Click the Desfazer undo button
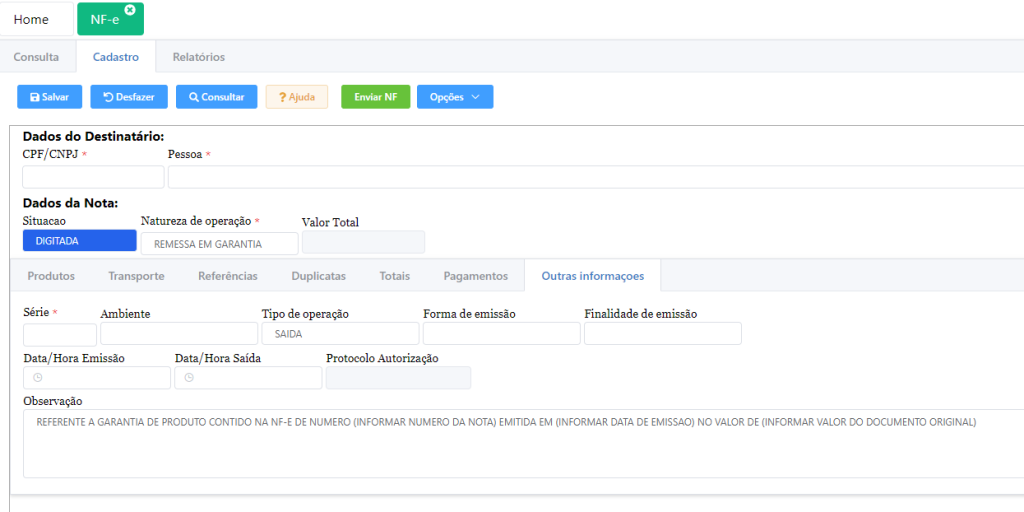This screenshot has height=512, width=1024. (129, 97)
